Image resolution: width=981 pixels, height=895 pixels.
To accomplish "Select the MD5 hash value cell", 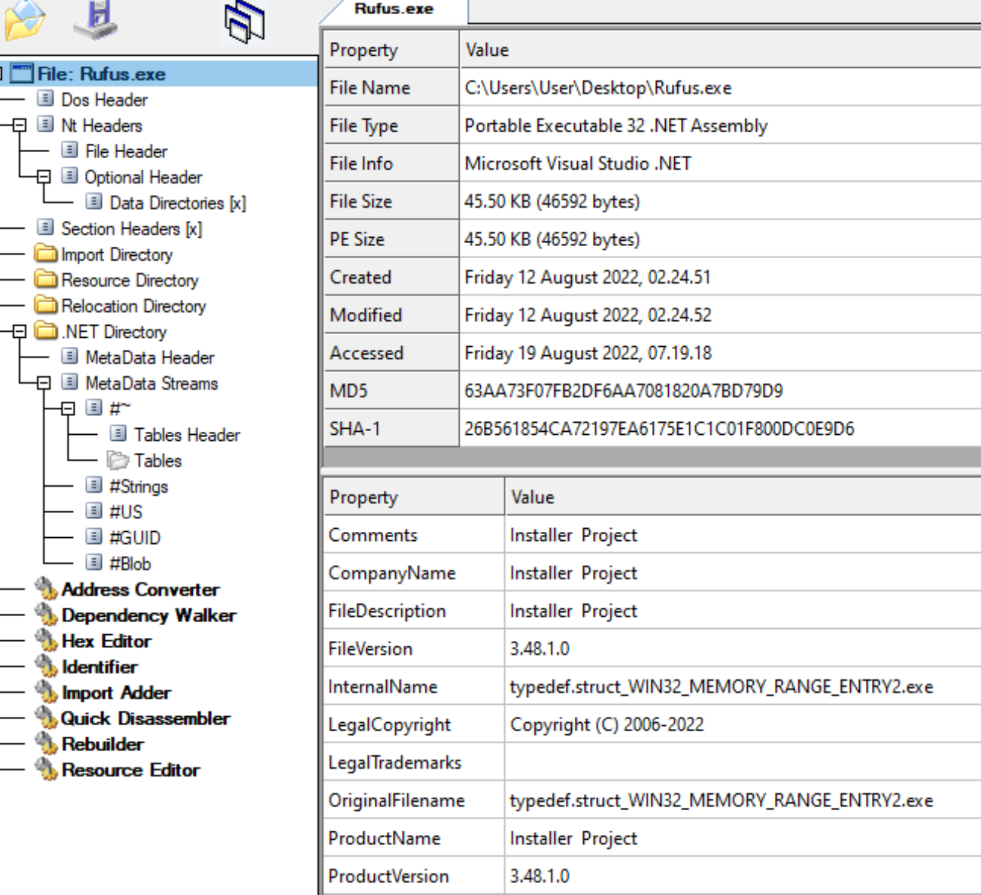I will click(x=720, y=391).
